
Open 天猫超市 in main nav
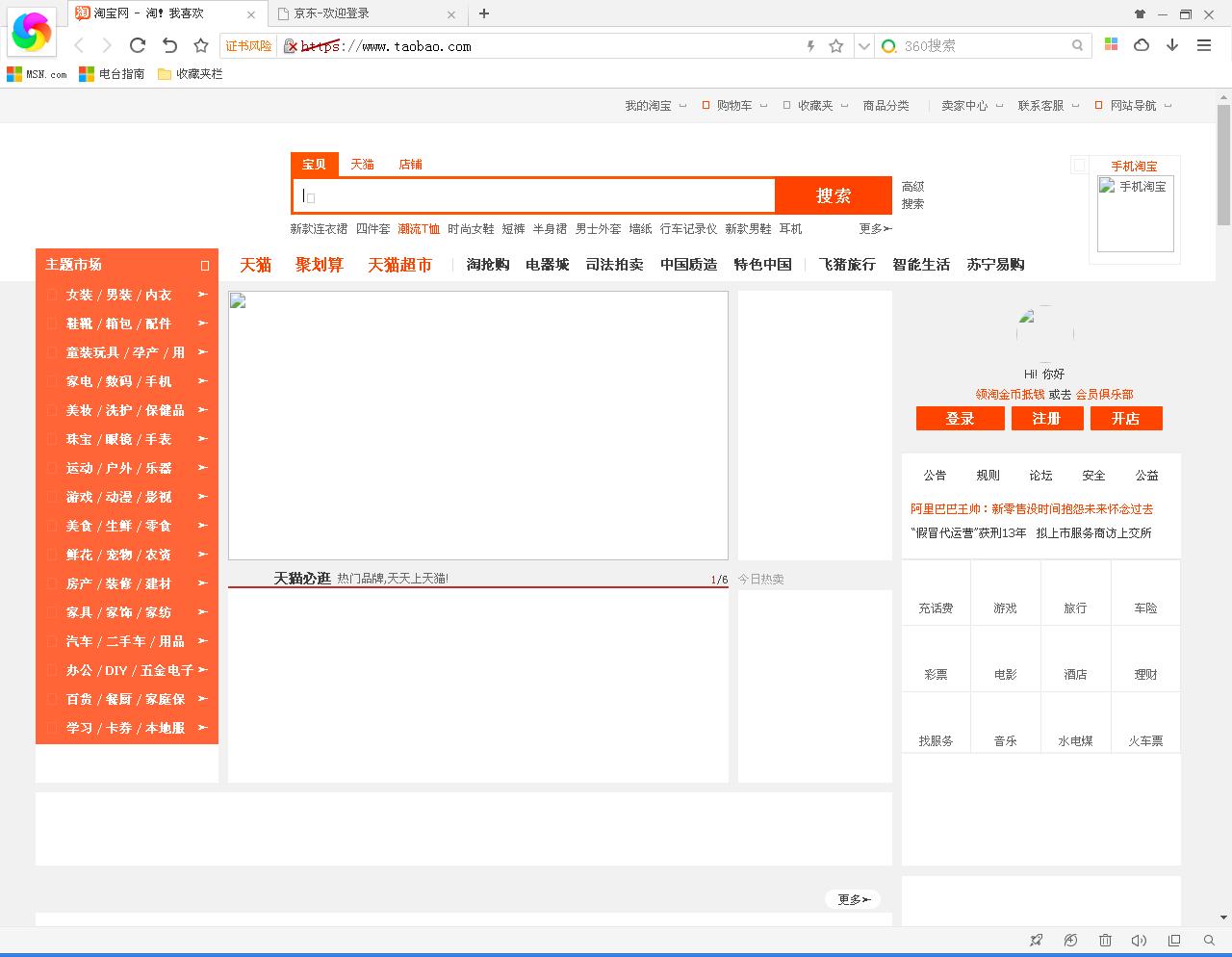399,265
